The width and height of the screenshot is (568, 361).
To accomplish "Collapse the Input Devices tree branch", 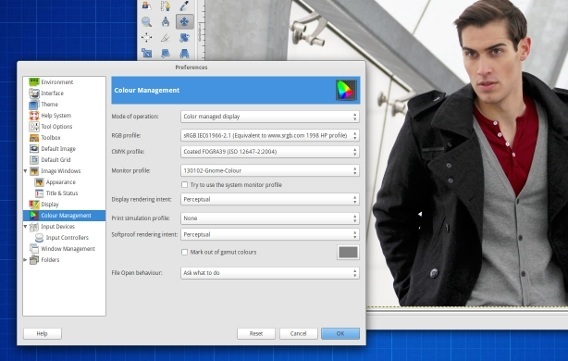I will [x=25, y=227].
